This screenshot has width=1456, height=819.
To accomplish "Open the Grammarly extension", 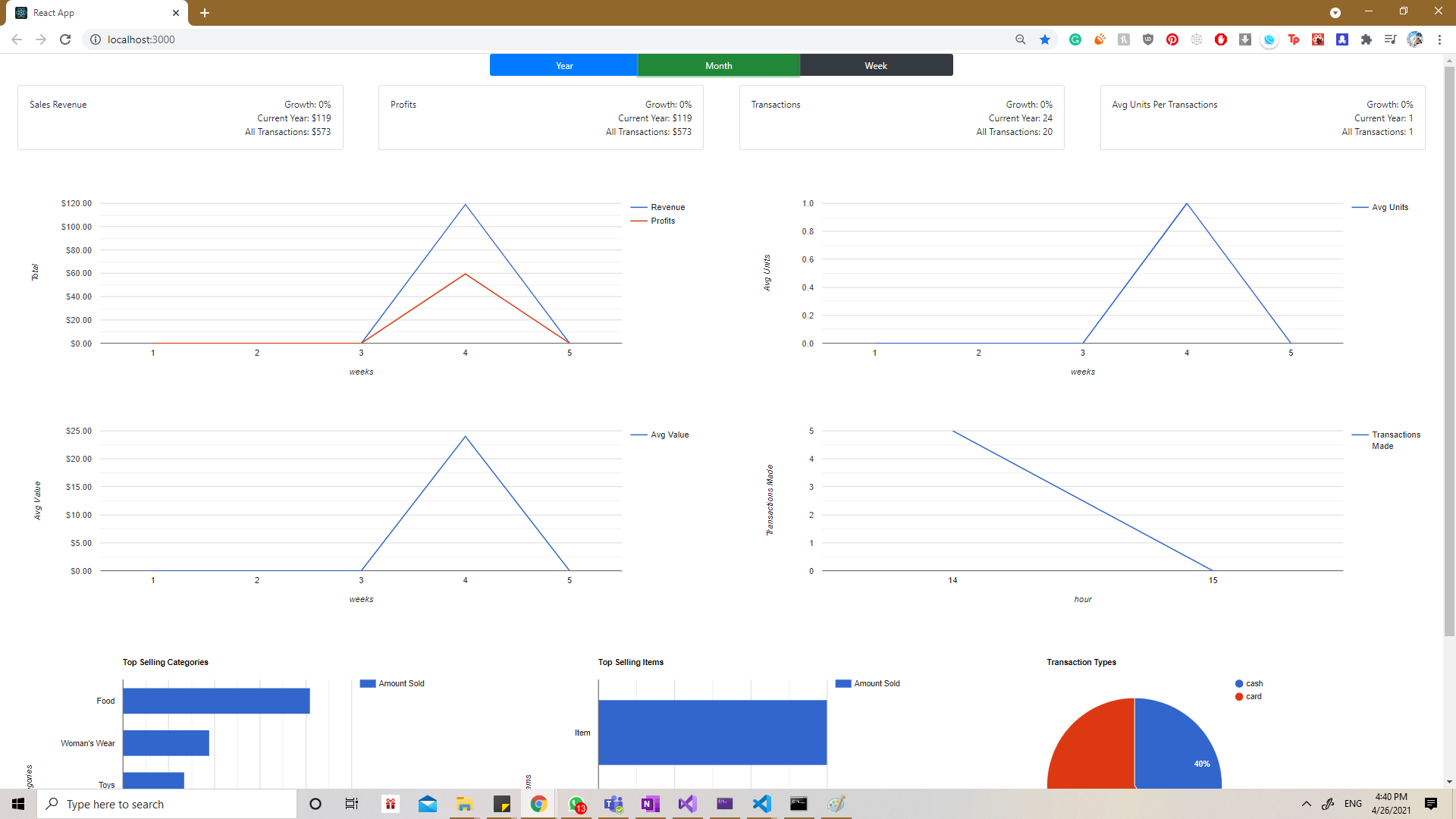I will point(1075,39).
